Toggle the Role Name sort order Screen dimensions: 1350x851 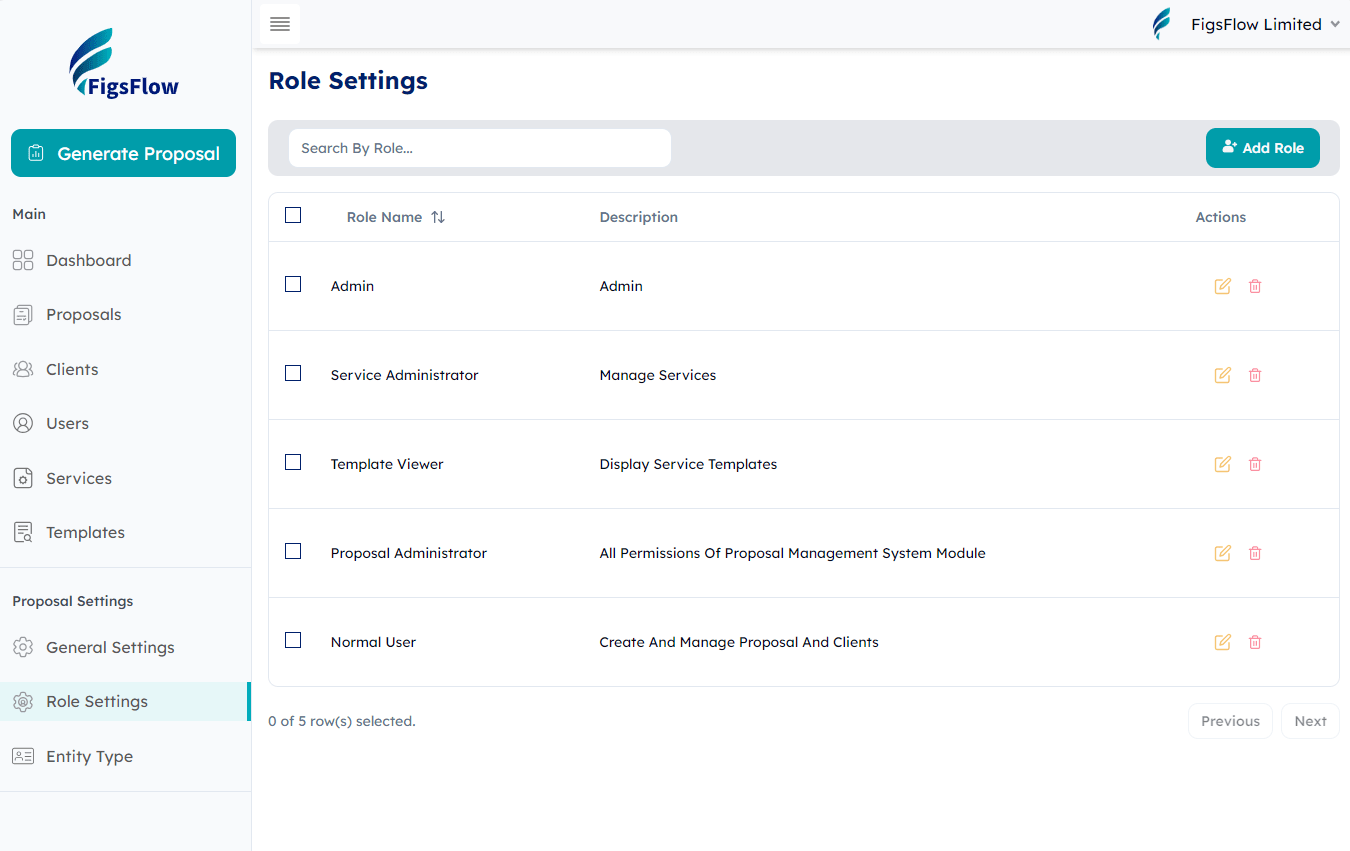pos(438,216)
